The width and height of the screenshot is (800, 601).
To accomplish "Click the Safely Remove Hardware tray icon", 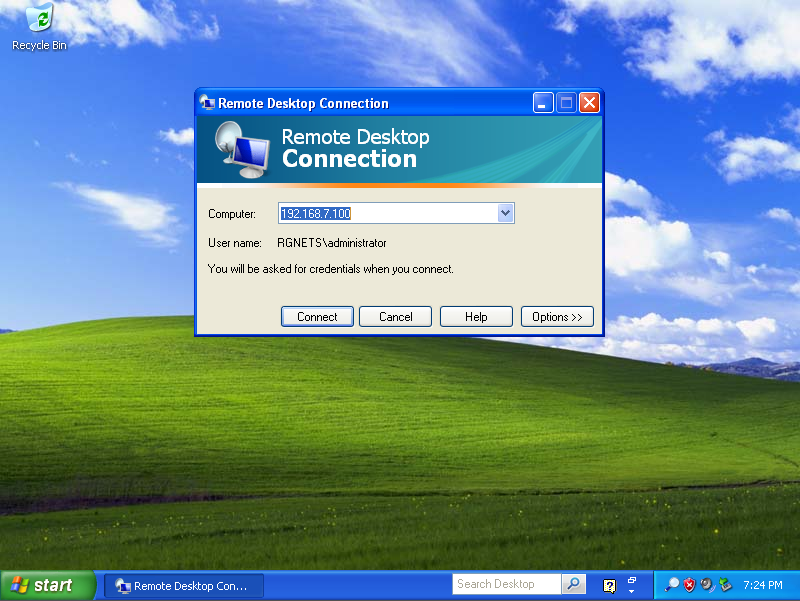I will tap(724, 585).
